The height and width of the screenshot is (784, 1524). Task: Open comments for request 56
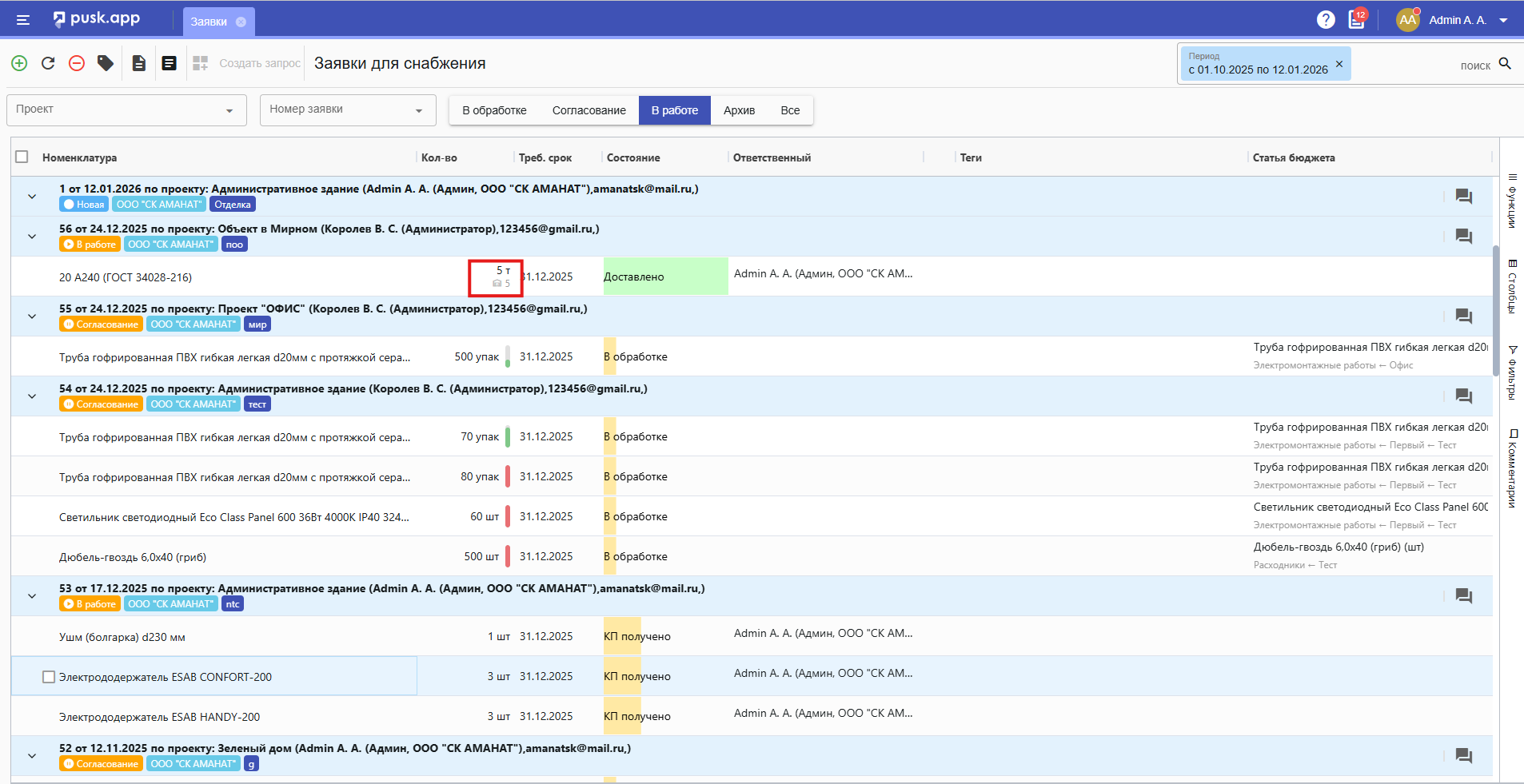(x=1463, y=237)
